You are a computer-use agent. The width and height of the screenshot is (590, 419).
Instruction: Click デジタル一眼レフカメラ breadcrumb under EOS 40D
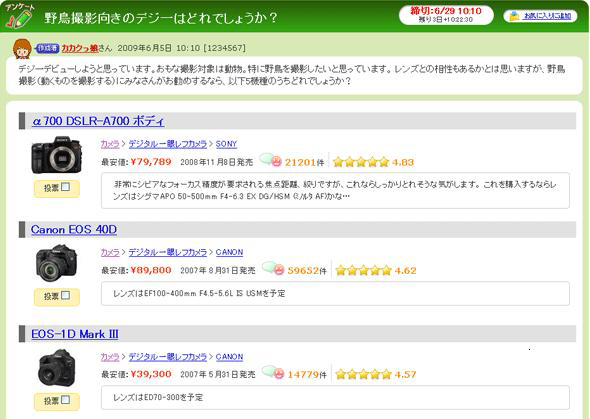pyautogui.click(x=168, y=252)
